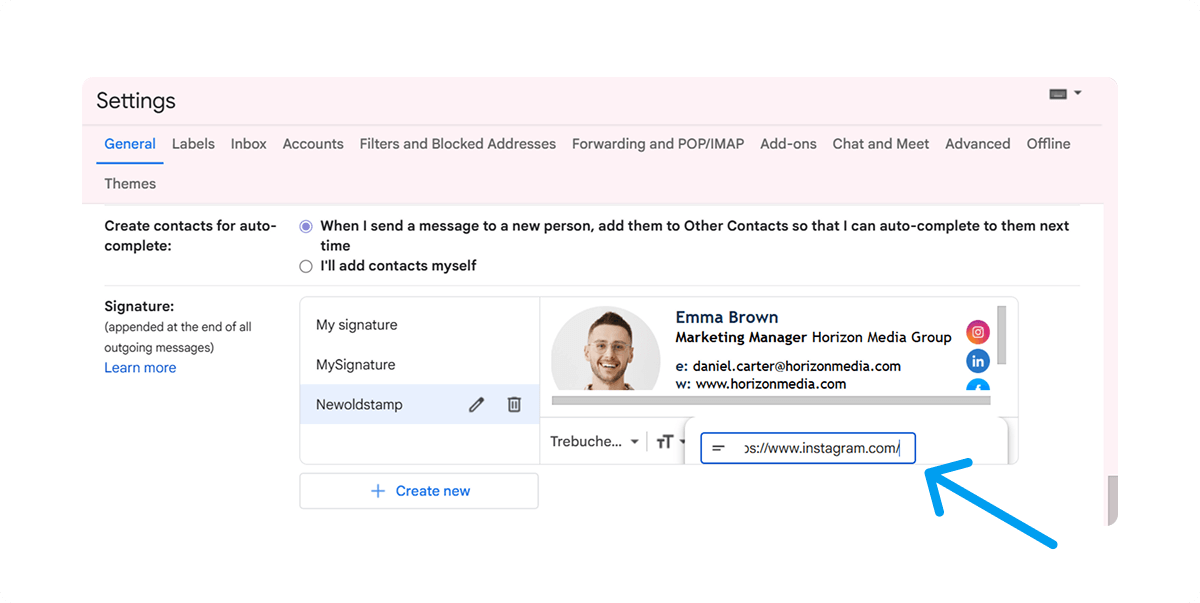This screenshot has height=603, width=1200.
Task: Open the Learn more link about signatures
Action: (140, 367)
